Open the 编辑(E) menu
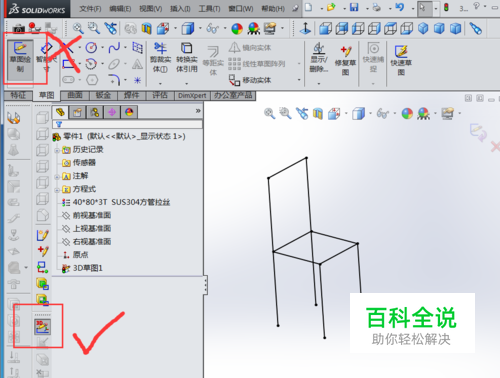This screenshot has height=378, width=500. pyautogui.click(x=120, y=9)
